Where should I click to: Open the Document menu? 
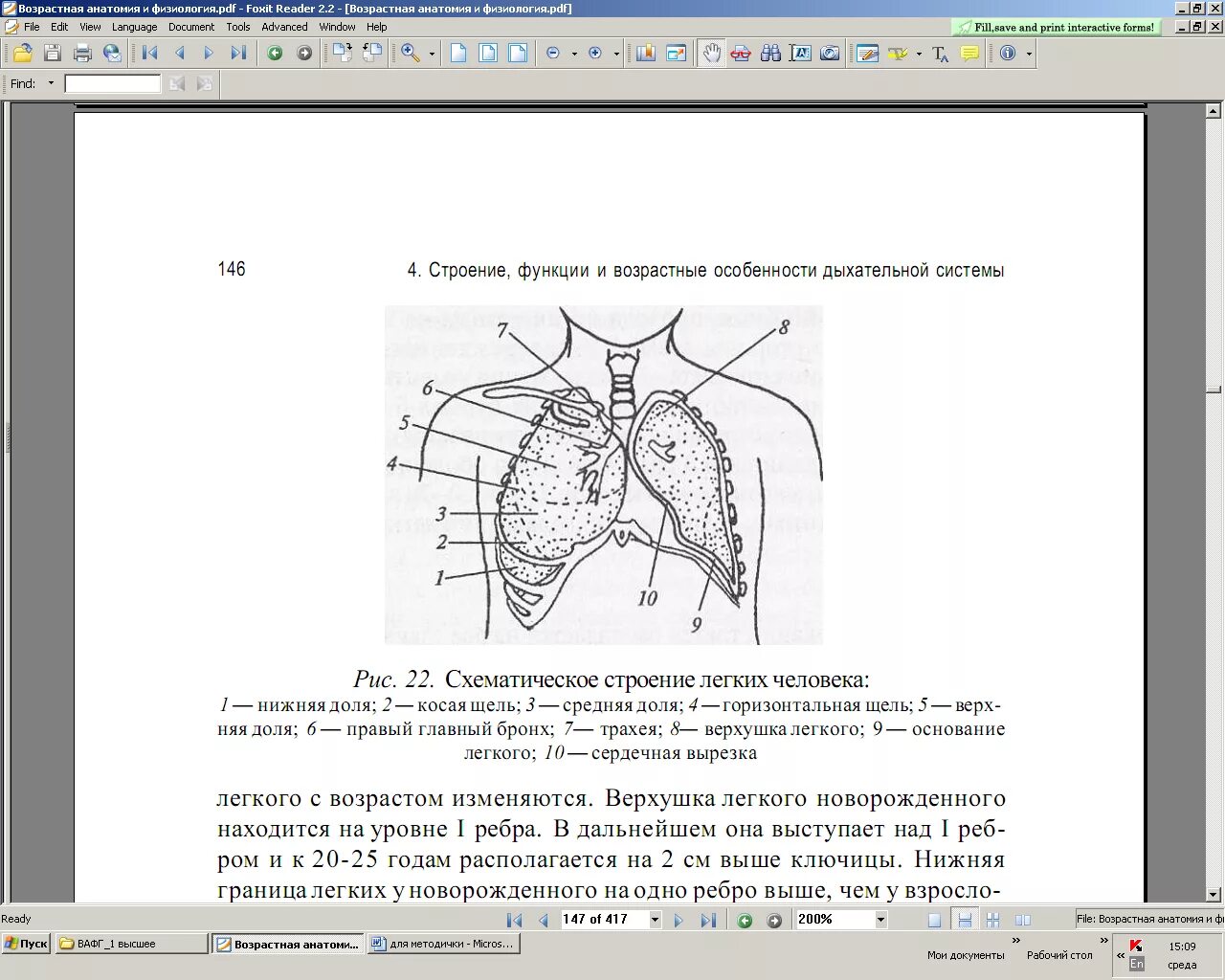191,27
